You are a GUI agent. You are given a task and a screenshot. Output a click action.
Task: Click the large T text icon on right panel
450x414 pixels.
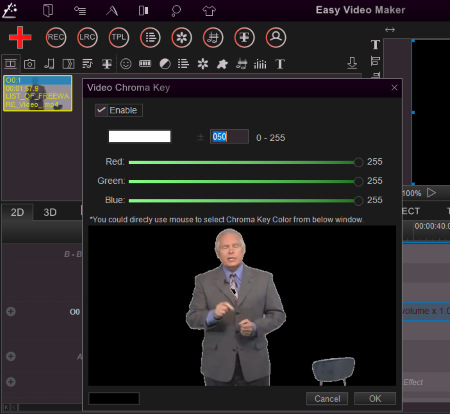click(375, 44)
